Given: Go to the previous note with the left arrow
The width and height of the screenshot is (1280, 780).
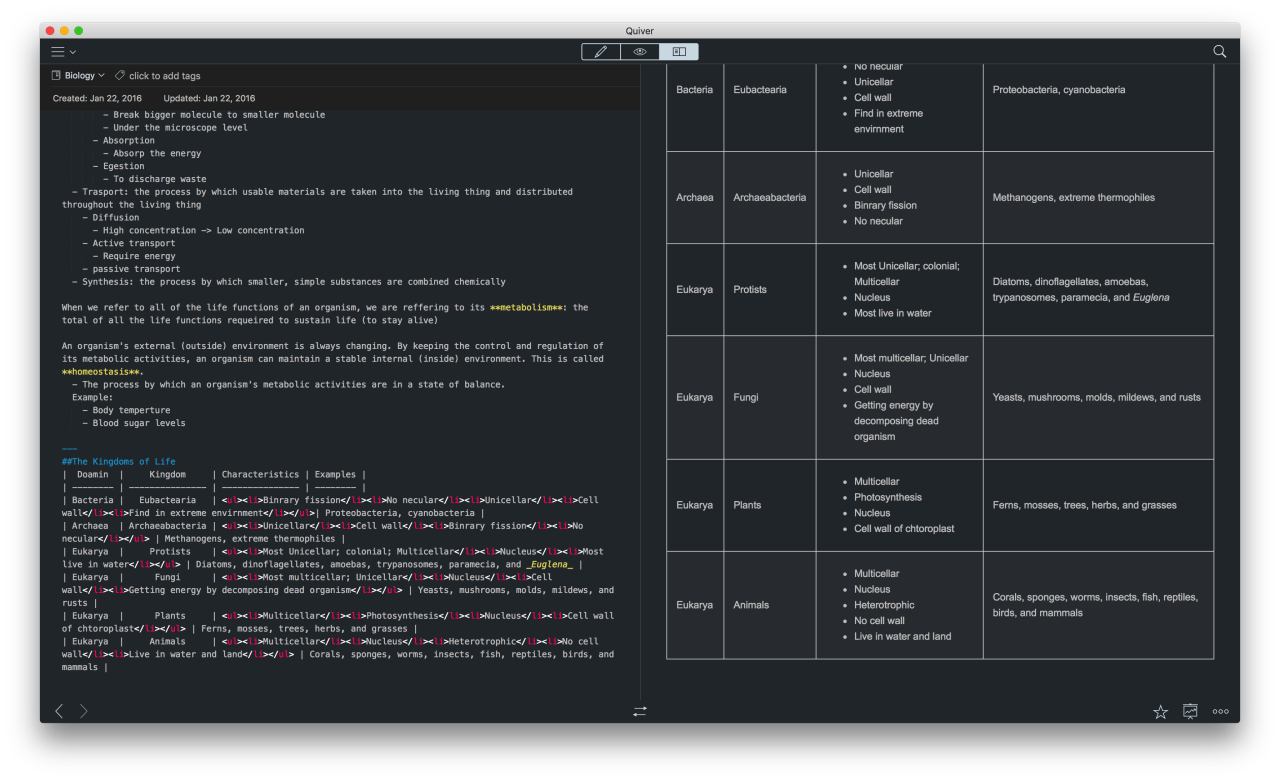Looking at the screenshot, I should [x=59, y=711].
